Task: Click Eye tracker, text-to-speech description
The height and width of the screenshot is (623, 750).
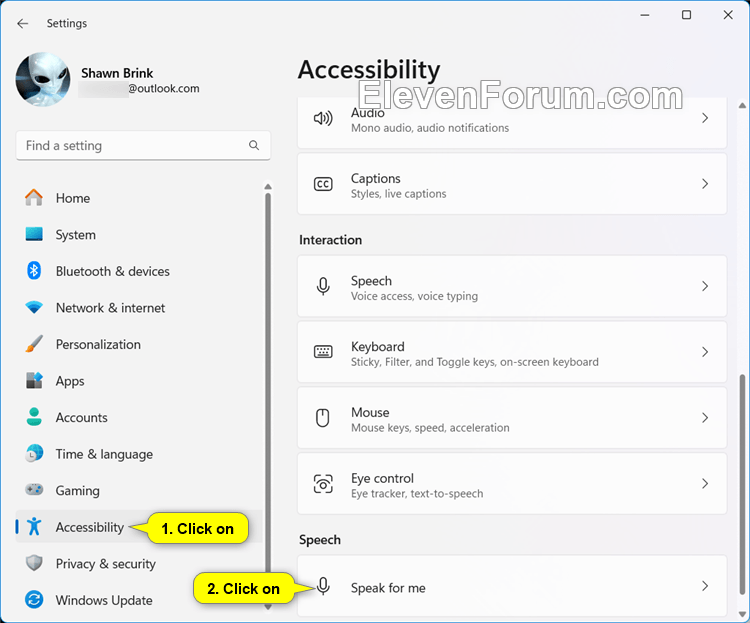Action: point(417,494)
